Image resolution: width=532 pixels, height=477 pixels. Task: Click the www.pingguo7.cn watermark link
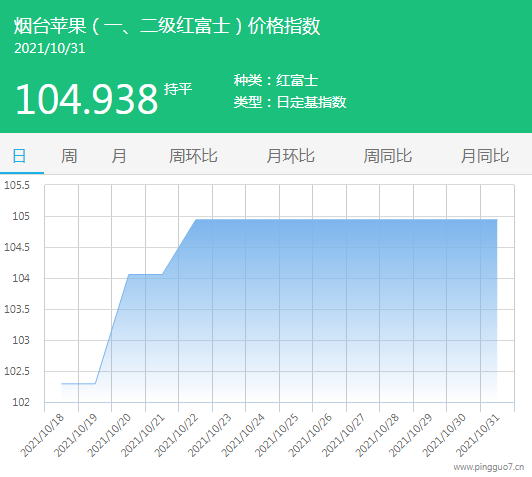(x=489, y=467)
